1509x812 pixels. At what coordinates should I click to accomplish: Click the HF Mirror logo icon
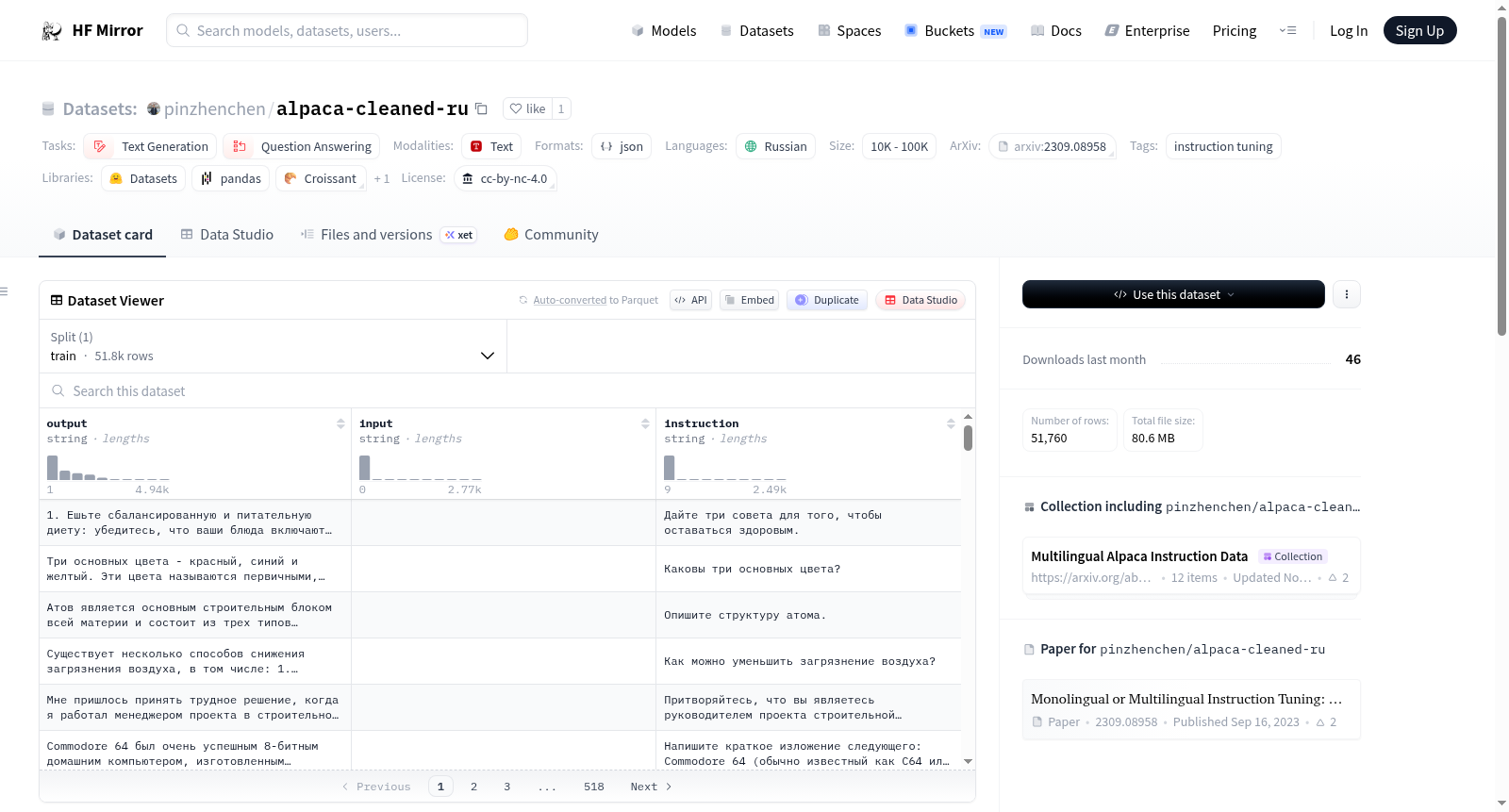point(52,31)
